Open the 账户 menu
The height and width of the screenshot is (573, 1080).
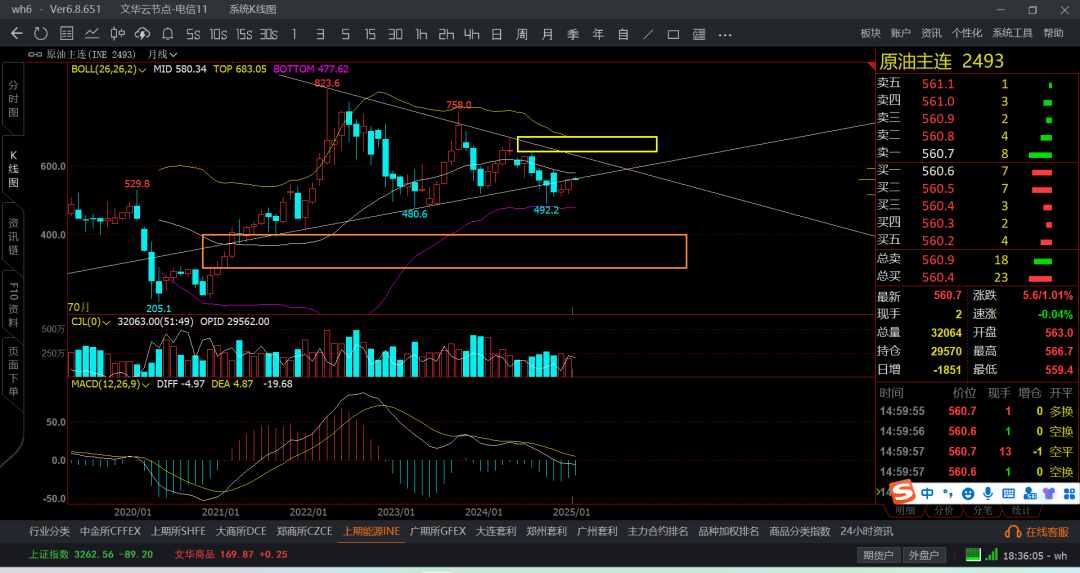[x=900, y=33]
